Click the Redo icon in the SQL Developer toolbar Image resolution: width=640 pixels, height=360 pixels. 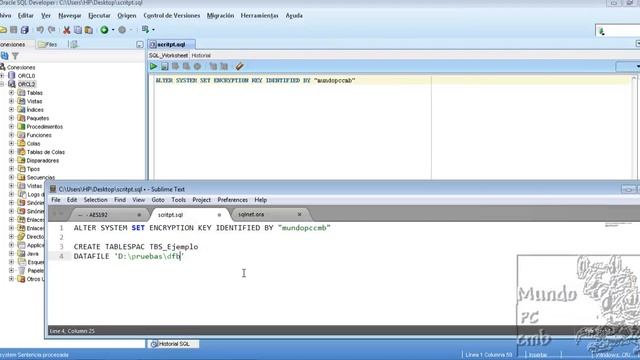[51, 30]
